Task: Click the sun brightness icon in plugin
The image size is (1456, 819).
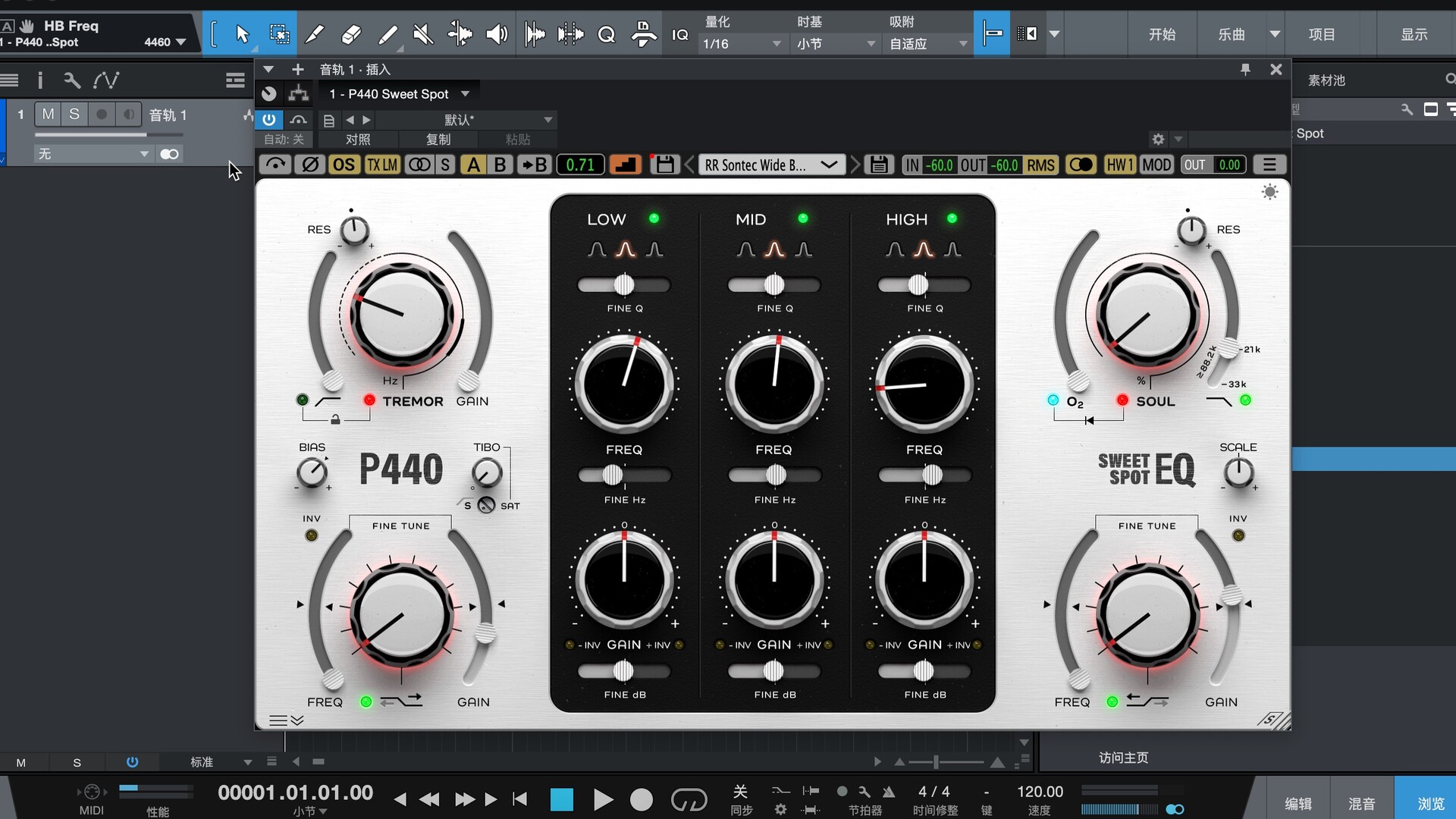Action: 1269,192
